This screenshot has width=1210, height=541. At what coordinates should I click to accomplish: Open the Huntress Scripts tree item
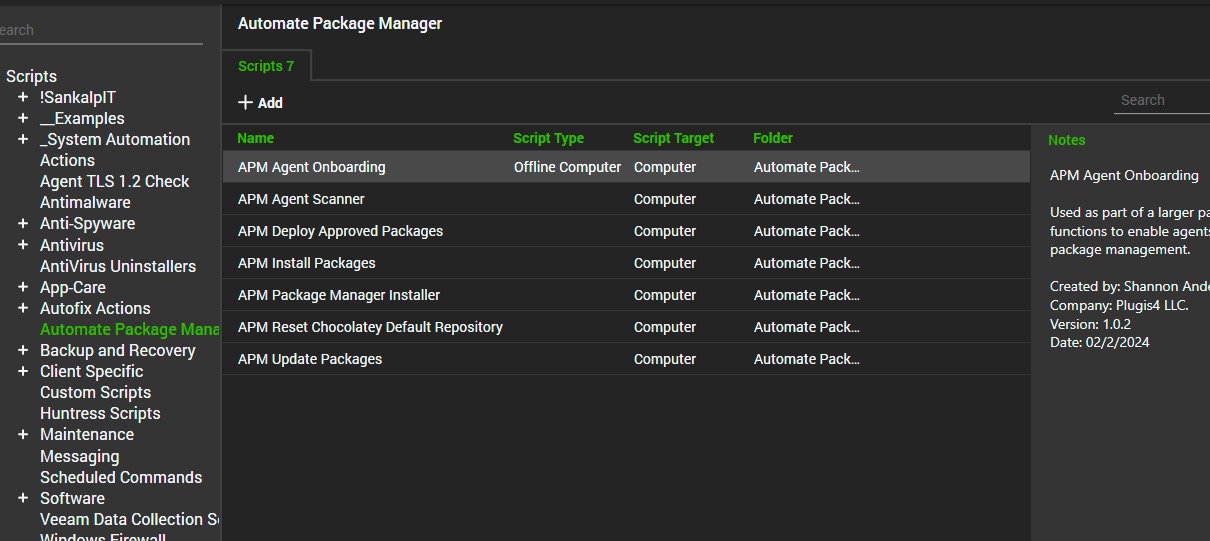100,413
